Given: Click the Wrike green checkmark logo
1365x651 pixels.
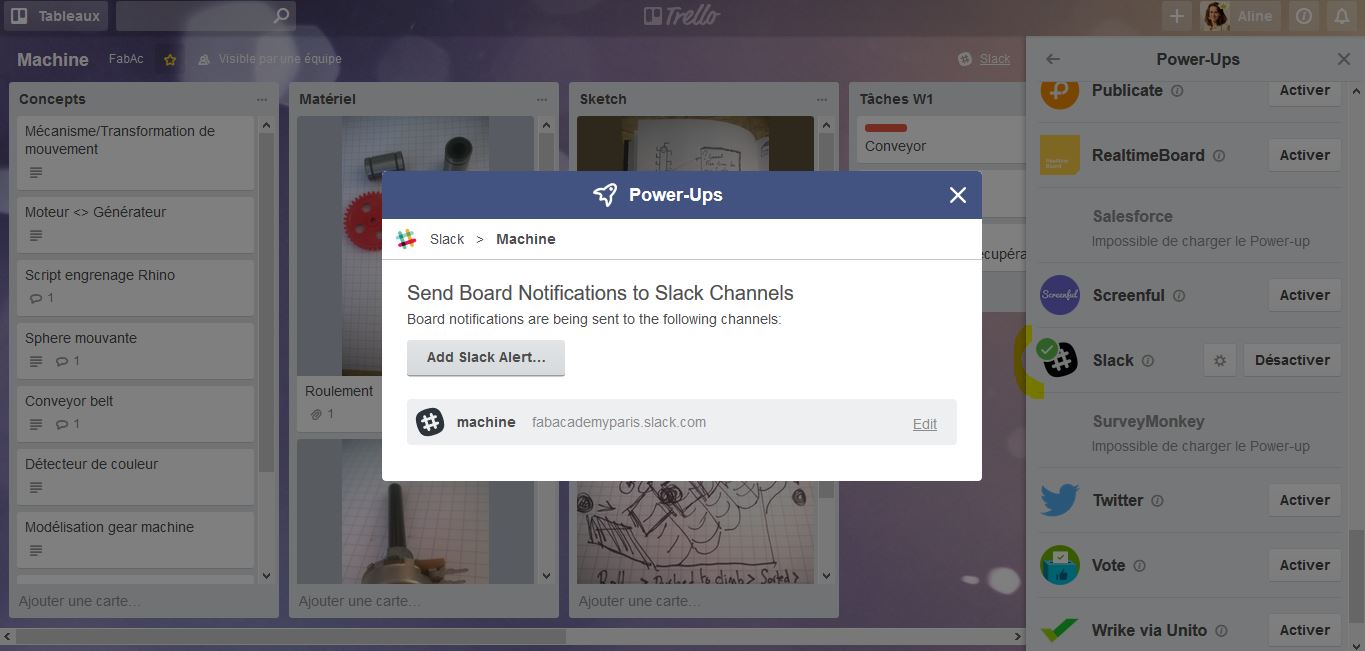Looking at the screenshot, I should pos(1060,630).
